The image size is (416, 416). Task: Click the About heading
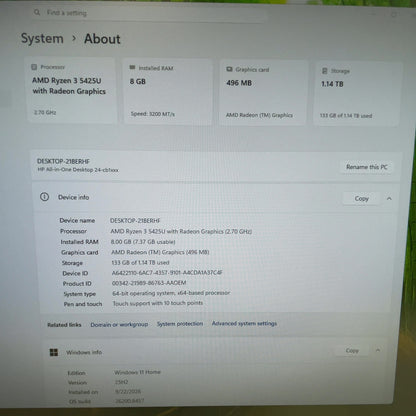coord(102,39)
